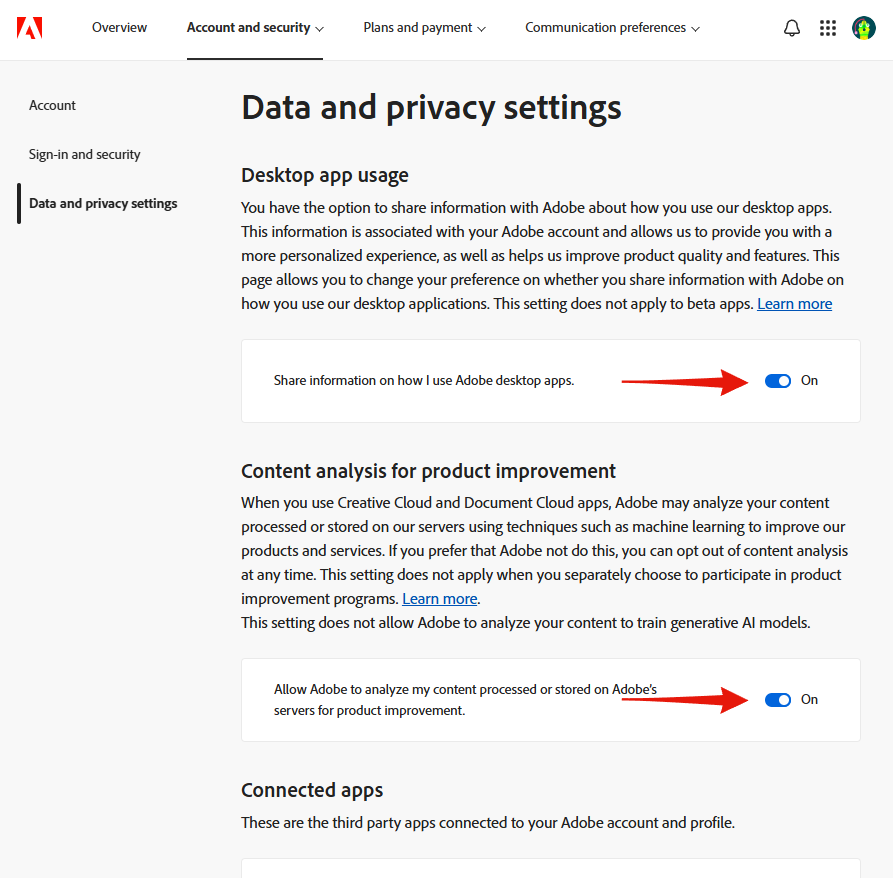Image resolution: width=893 pixels, height=878 pixels.
Task: Open the notifications bell
Action: coord(792,28)
